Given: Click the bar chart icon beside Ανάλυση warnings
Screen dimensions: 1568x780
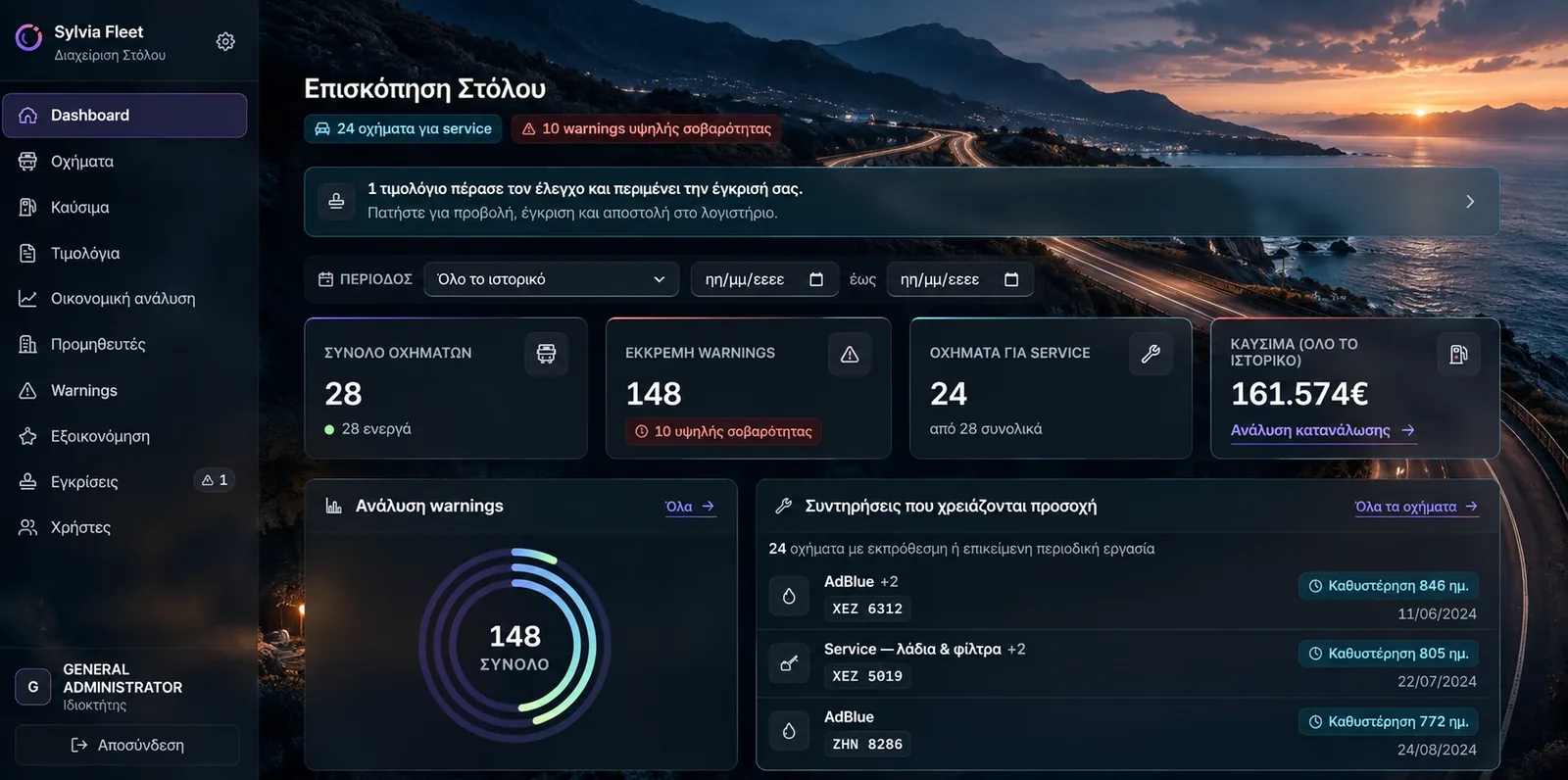Looking at the screenshot, I should coord(334,506).
